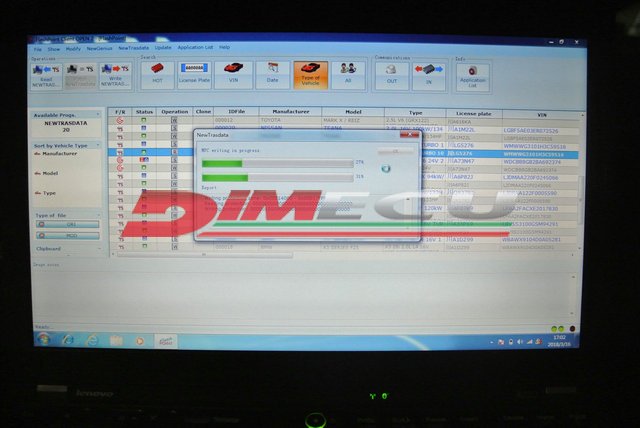Image resolution: width=640 pixels, height=428 pixels.
Task: Open the Windows Start menu
Action: pyautogui.click(x=44, y=339)
